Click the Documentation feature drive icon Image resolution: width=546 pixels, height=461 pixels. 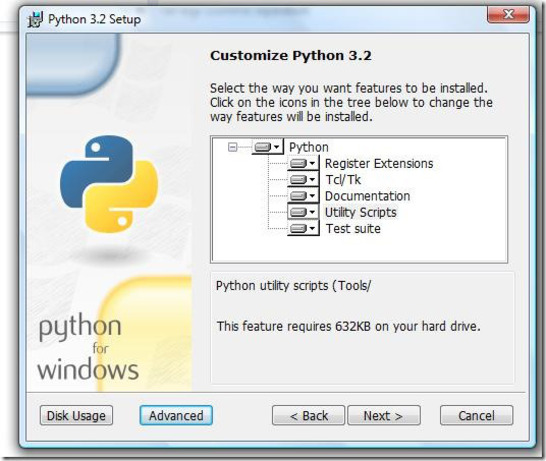pyautogui.click(x=298, y=196)
